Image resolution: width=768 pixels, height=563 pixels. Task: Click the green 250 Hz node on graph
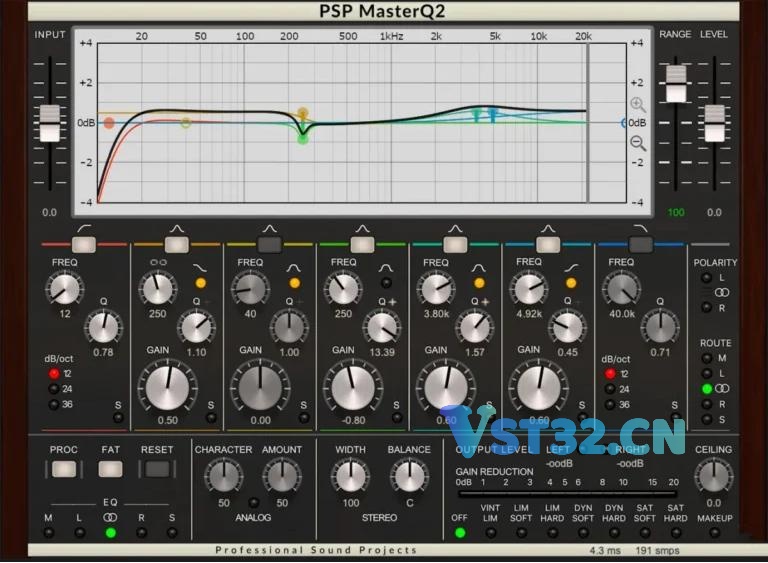tap(303, 139)
